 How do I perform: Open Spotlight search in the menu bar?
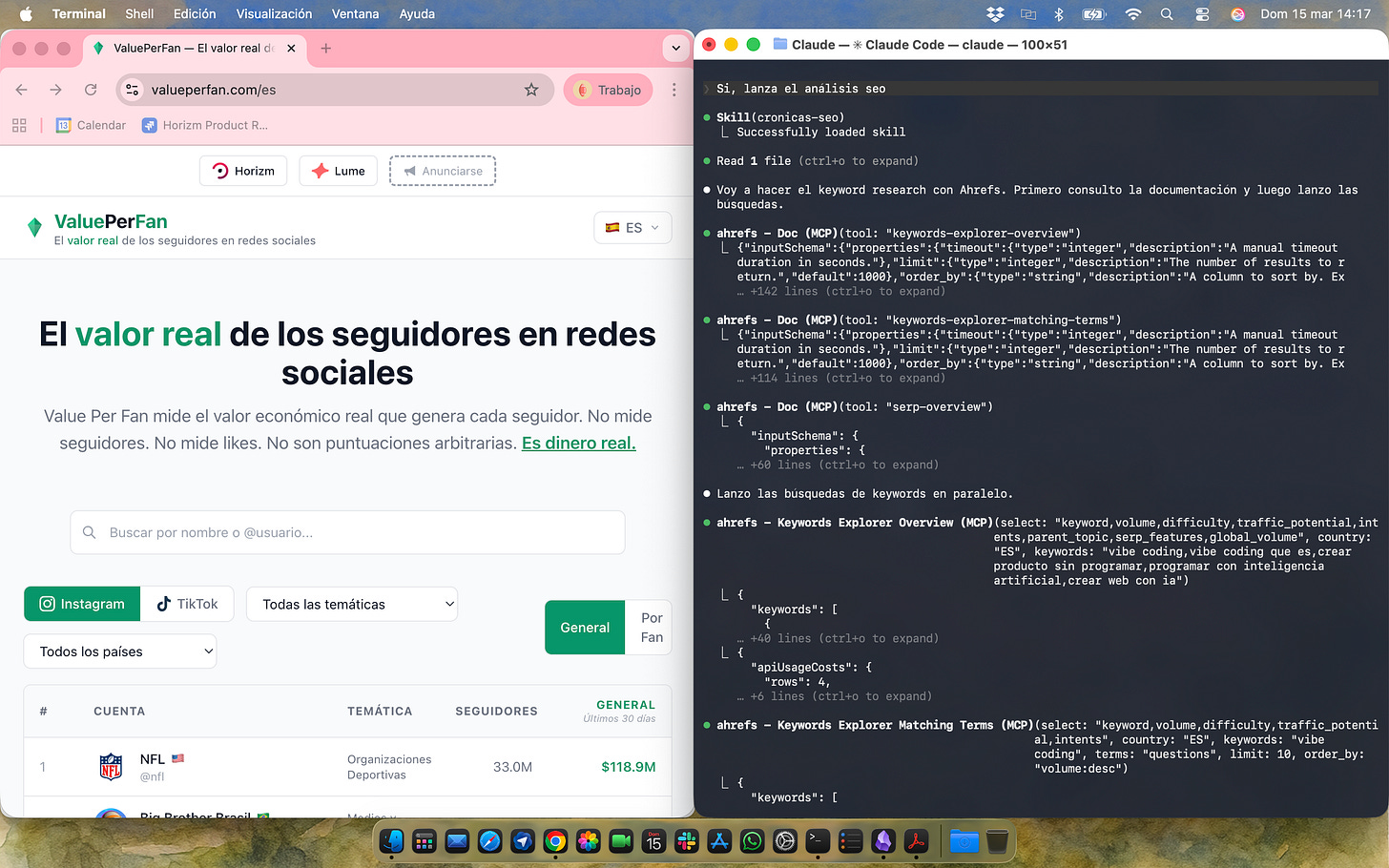click(x=1167, y=14)
